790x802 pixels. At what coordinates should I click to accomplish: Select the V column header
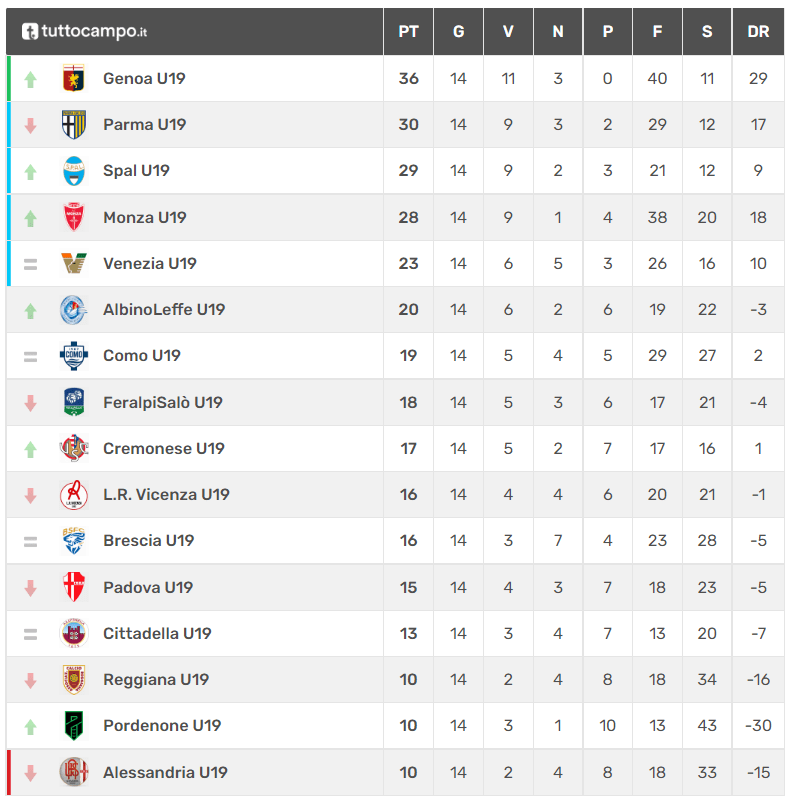pyautogui.click(x=508, y=32)
